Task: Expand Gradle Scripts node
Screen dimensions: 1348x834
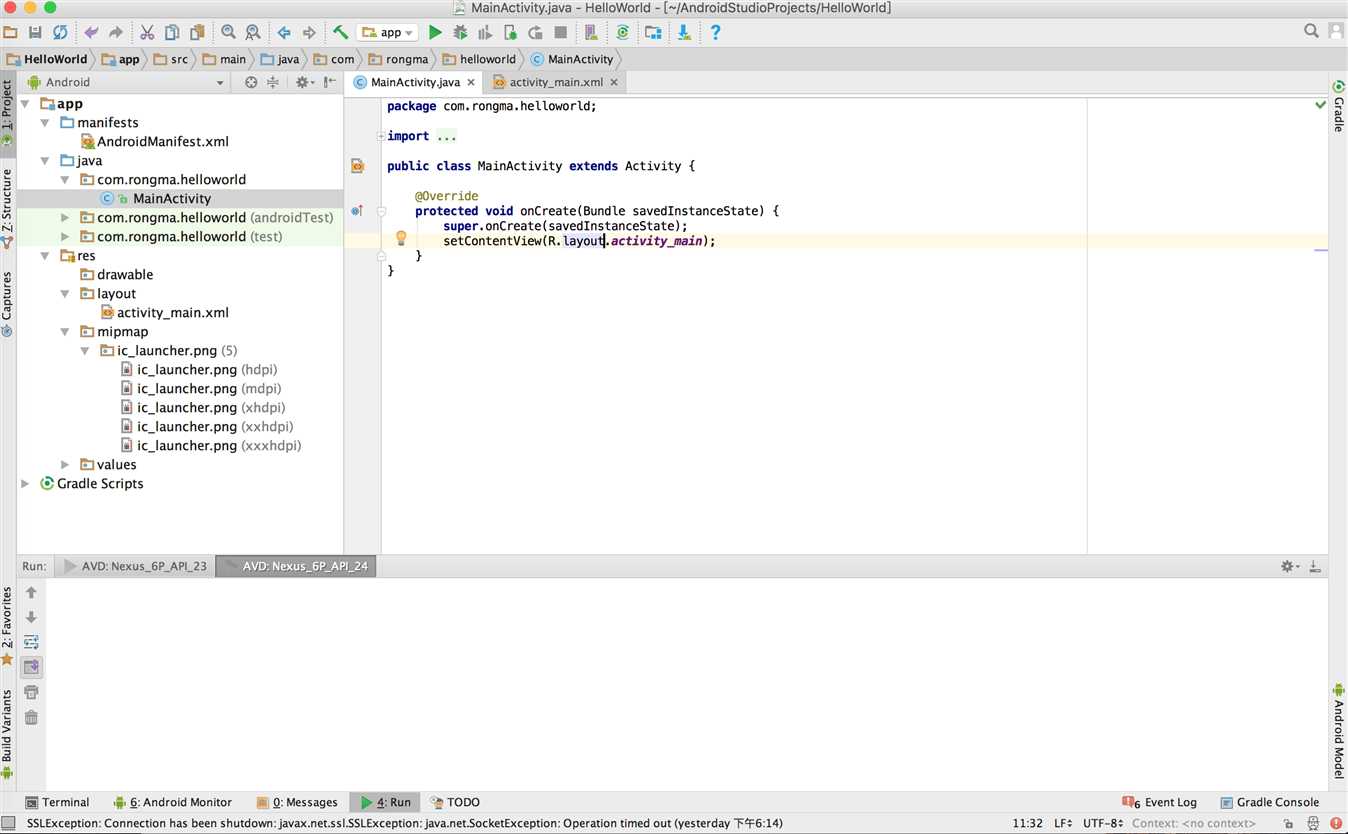Action: pyautogui.click(x=26, y=483)
